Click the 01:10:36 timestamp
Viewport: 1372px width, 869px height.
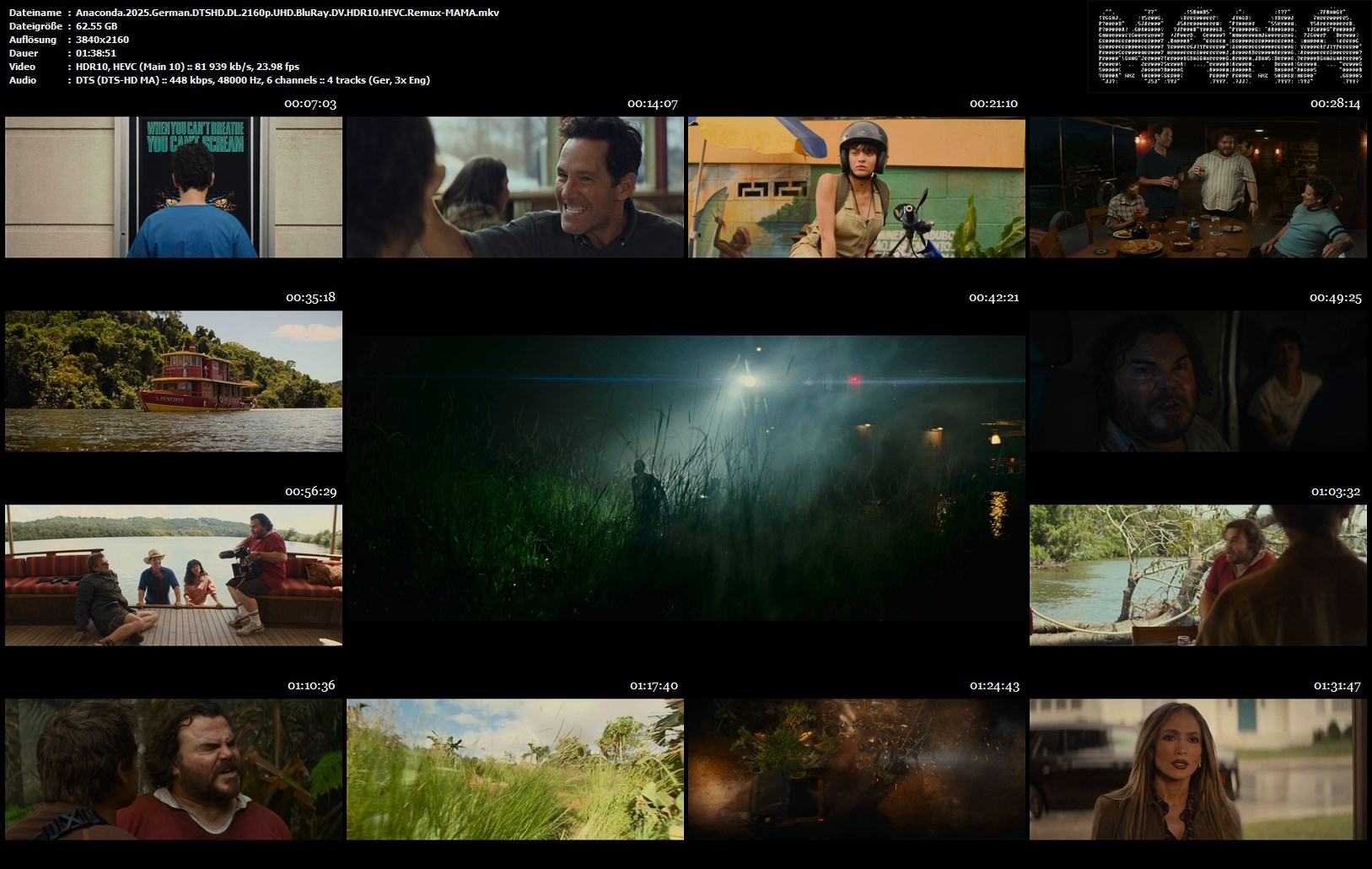(x=311, y=685)
